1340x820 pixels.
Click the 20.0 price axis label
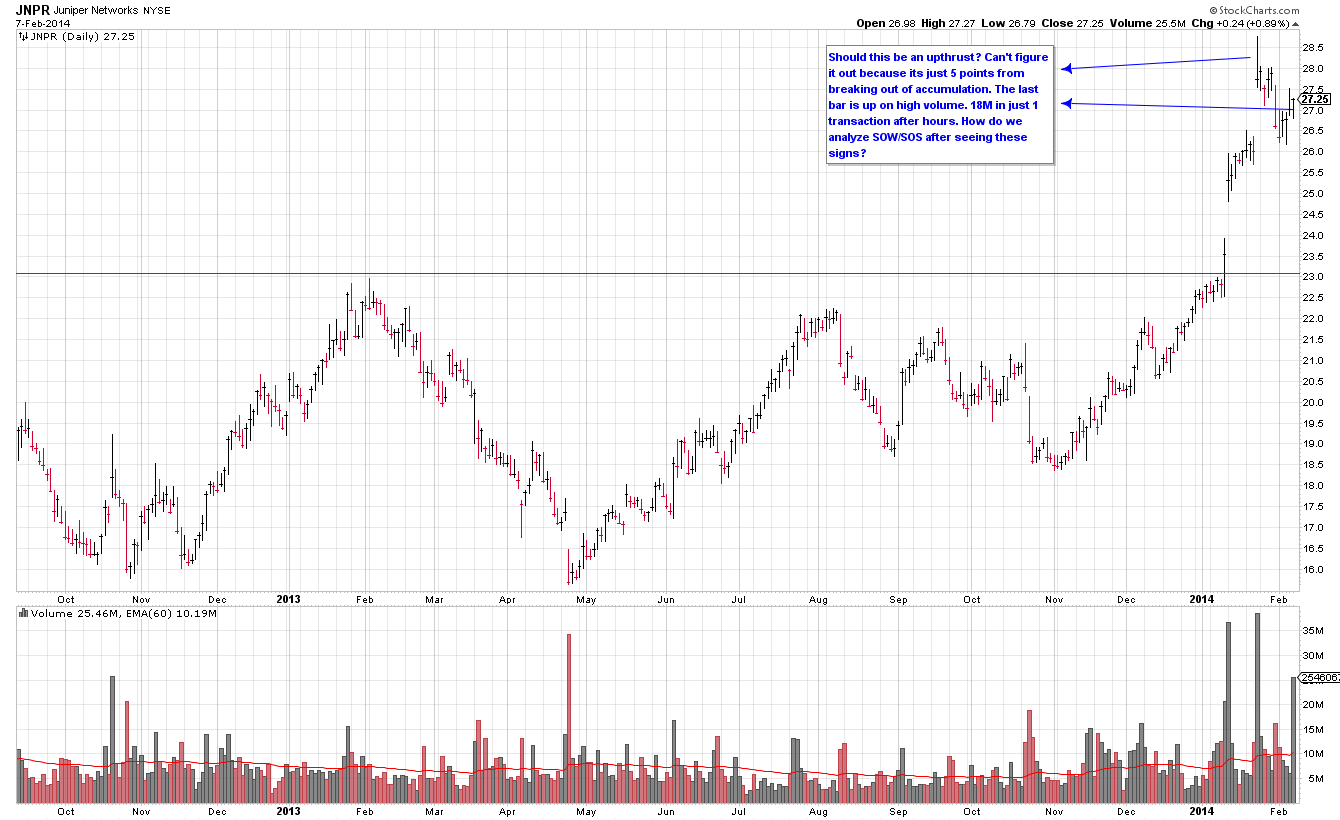(x=1315, y=403)
